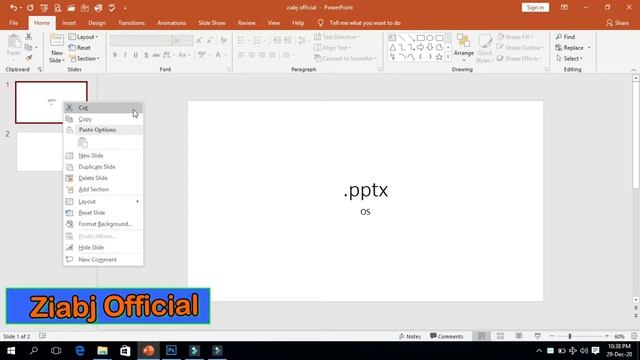Screen dimensions: 640x360
Task: Click the Redo icon in Quick Access toolbar
Action: pyautogui.click(x=30, y=7)
